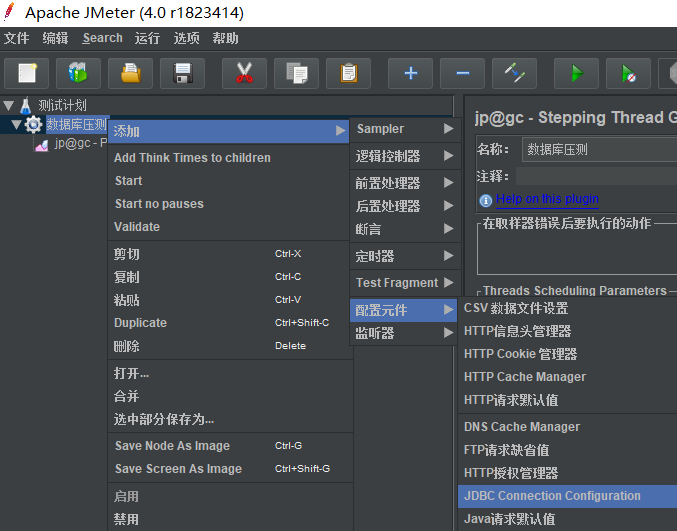Open the 配置元件 submenu
Image resolution: width=677 pixels, height=531 pixels.
tap(403, 310)
